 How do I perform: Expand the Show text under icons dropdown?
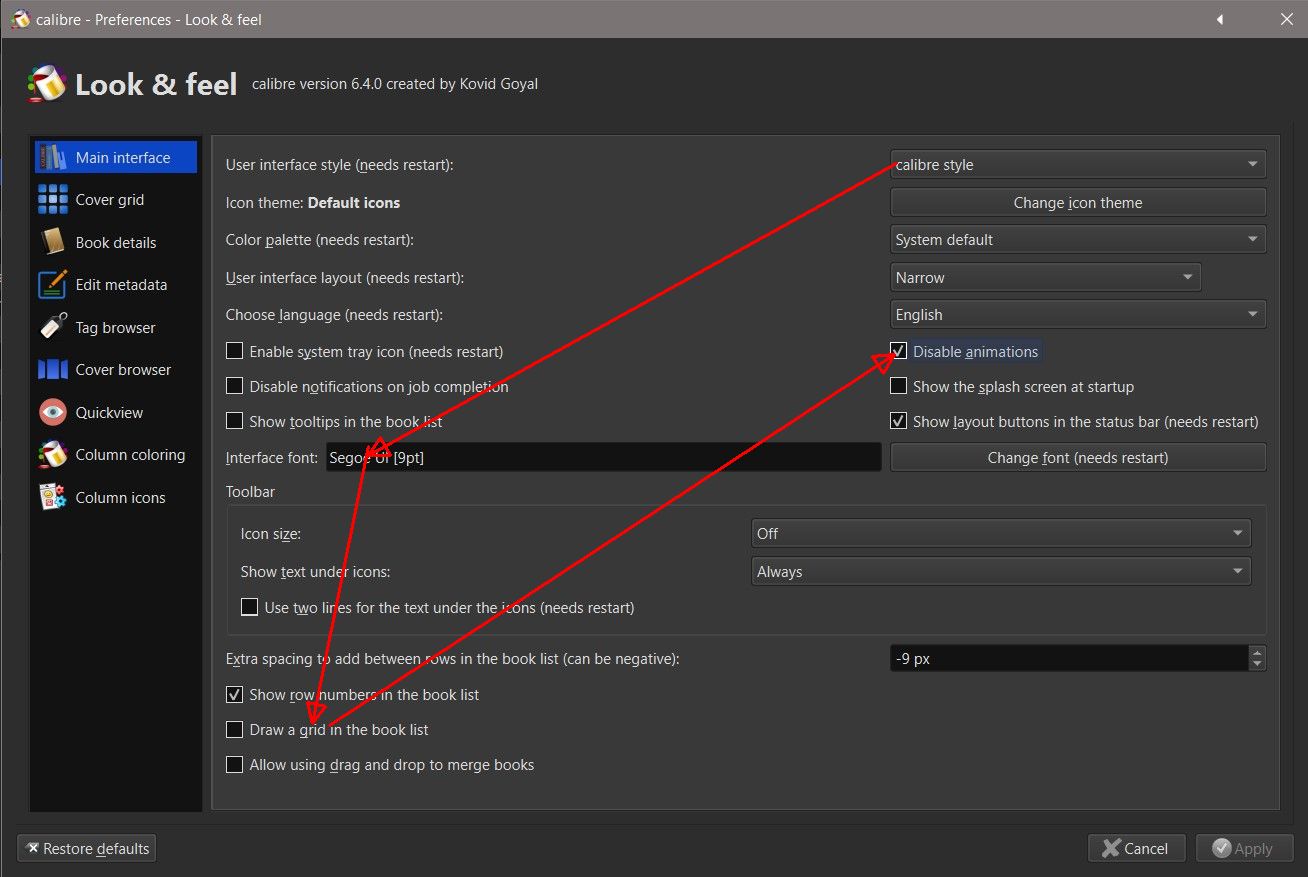coord(1001,572)
